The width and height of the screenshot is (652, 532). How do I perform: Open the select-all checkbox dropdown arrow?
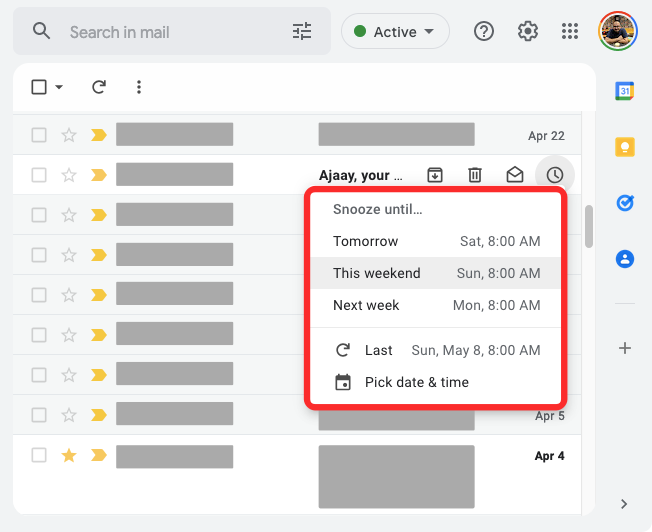59,87
